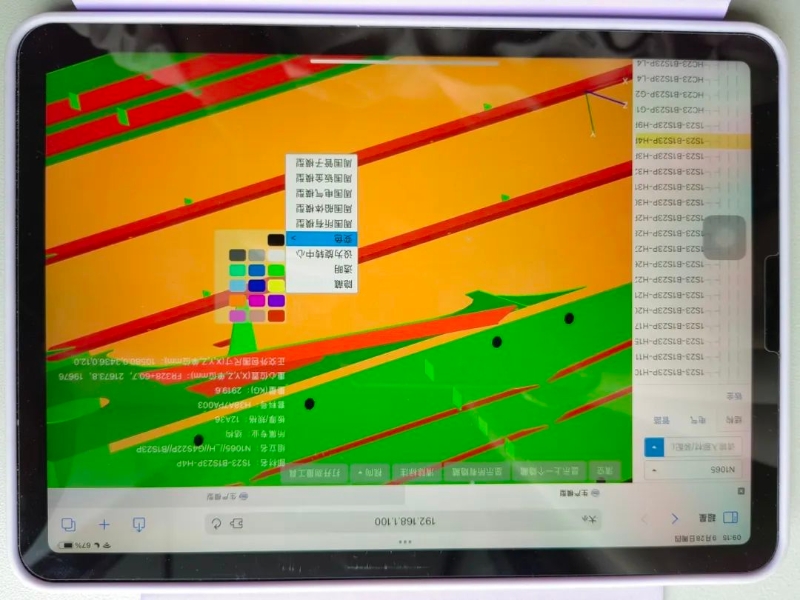Show the Safari tab overview icon
Screen dimensions: 800x600
68,524
